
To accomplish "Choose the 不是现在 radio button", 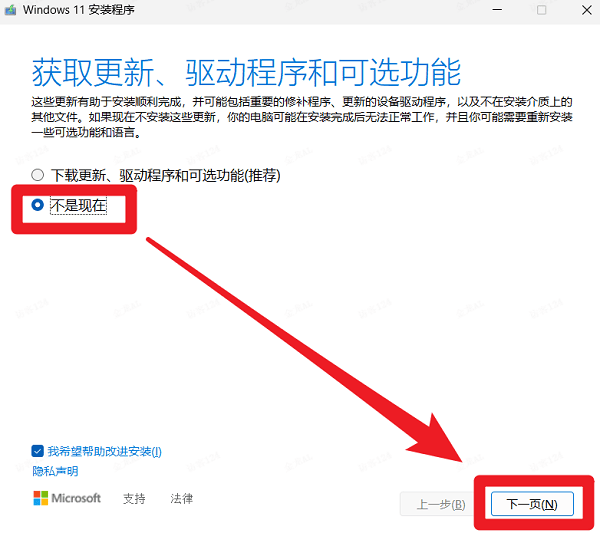I will [38, 205].
